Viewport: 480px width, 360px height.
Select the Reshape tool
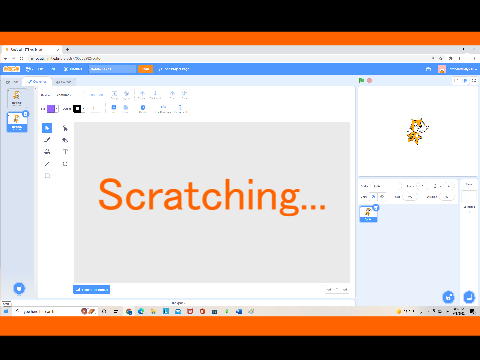click(65, 128)
